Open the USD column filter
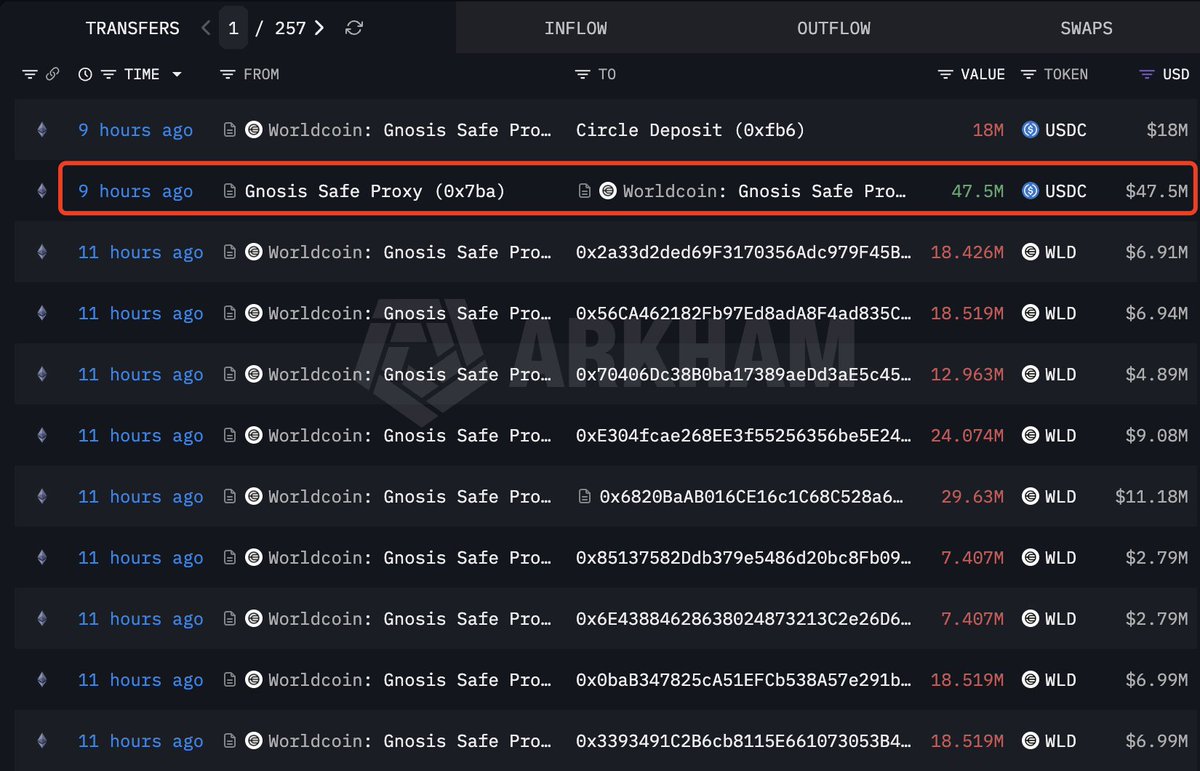Viewport: 1200px width, 771px height. coord(1147,74)
